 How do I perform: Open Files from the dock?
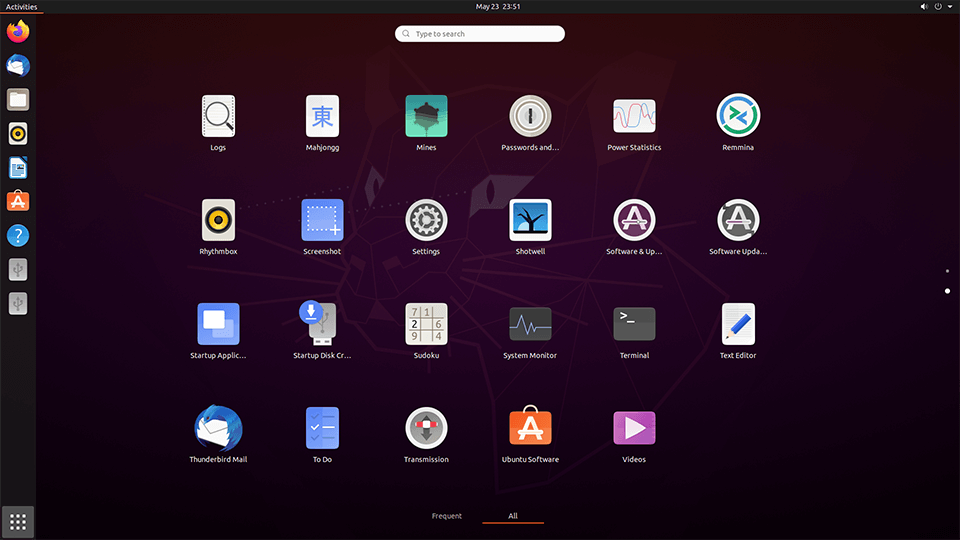coord(18,99)
